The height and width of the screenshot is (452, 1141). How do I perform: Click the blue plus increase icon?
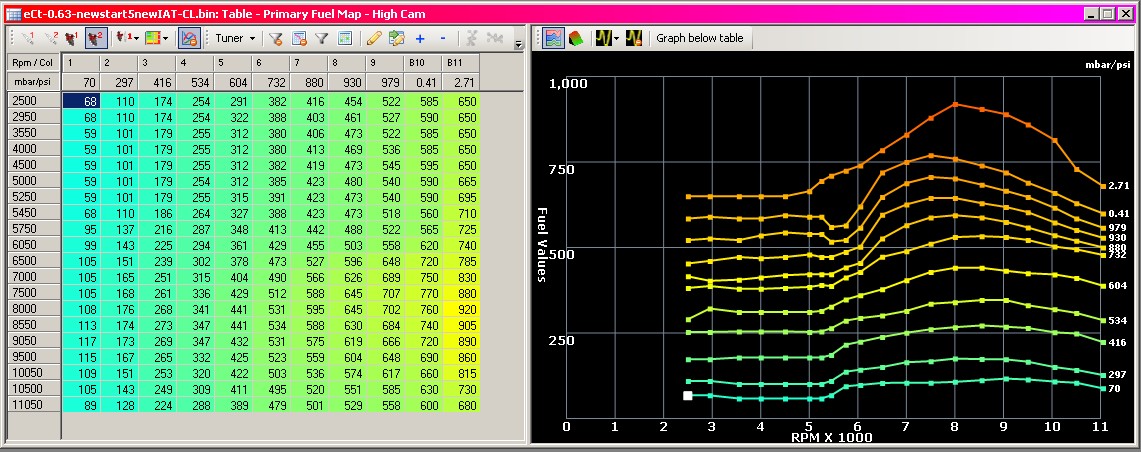[419, 39]
